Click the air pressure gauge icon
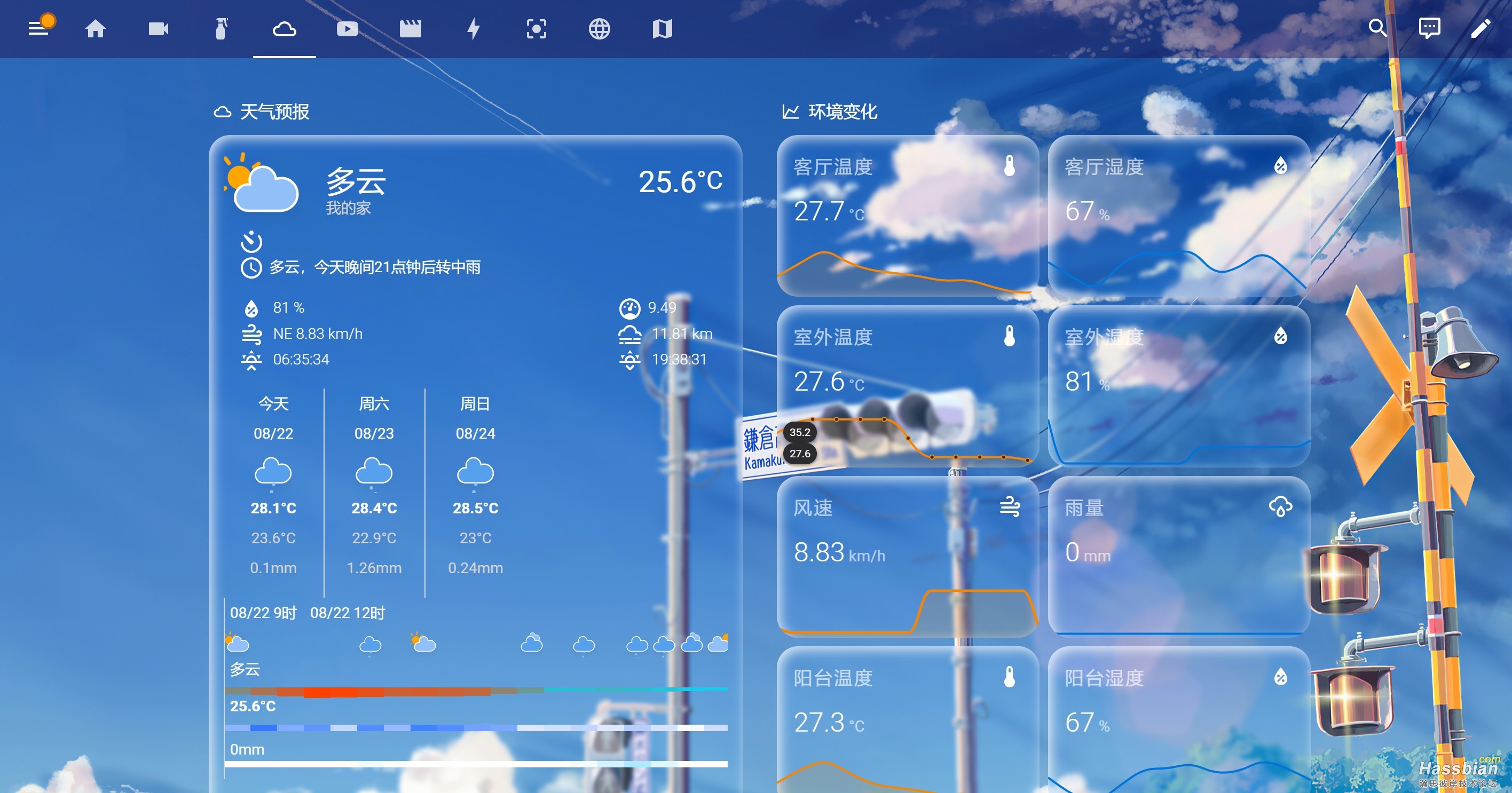The width and height of the screenshot is (1512, 793). pyautogui.click(x=629, y=308)
